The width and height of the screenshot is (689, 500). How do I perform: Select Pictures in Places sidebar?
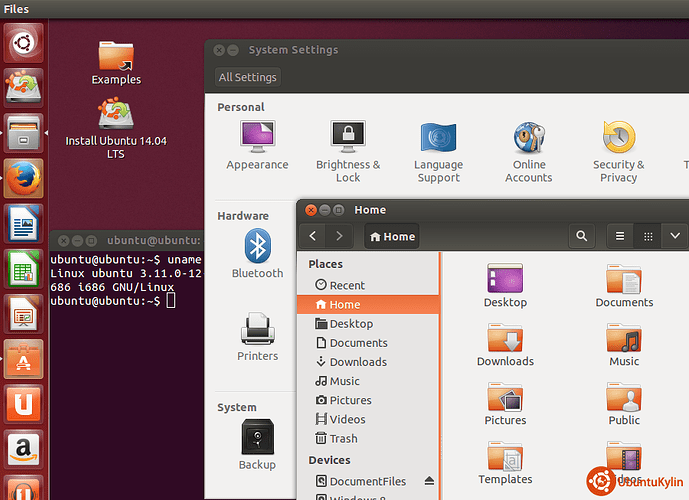368,400
